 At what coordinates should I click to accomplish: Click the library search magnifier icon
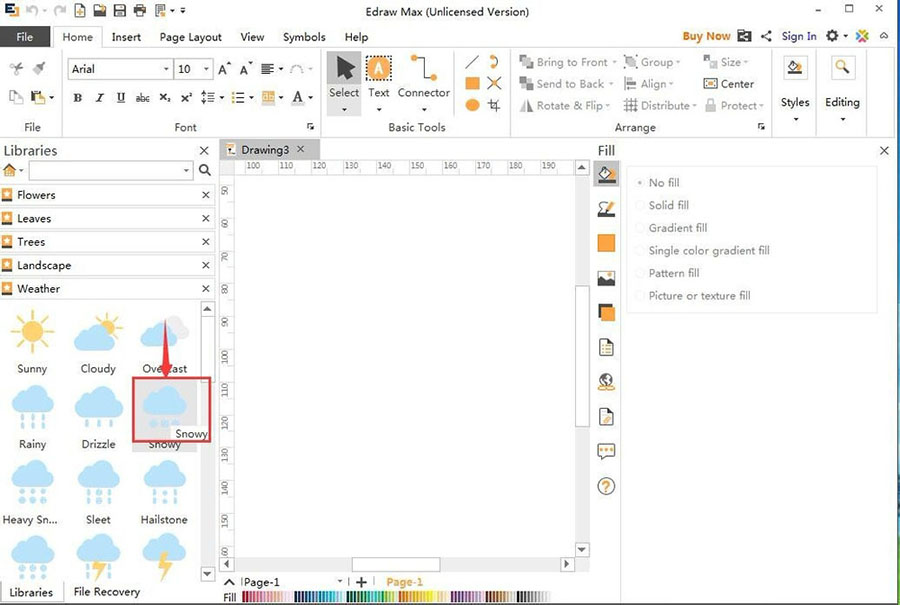point(205,171)
